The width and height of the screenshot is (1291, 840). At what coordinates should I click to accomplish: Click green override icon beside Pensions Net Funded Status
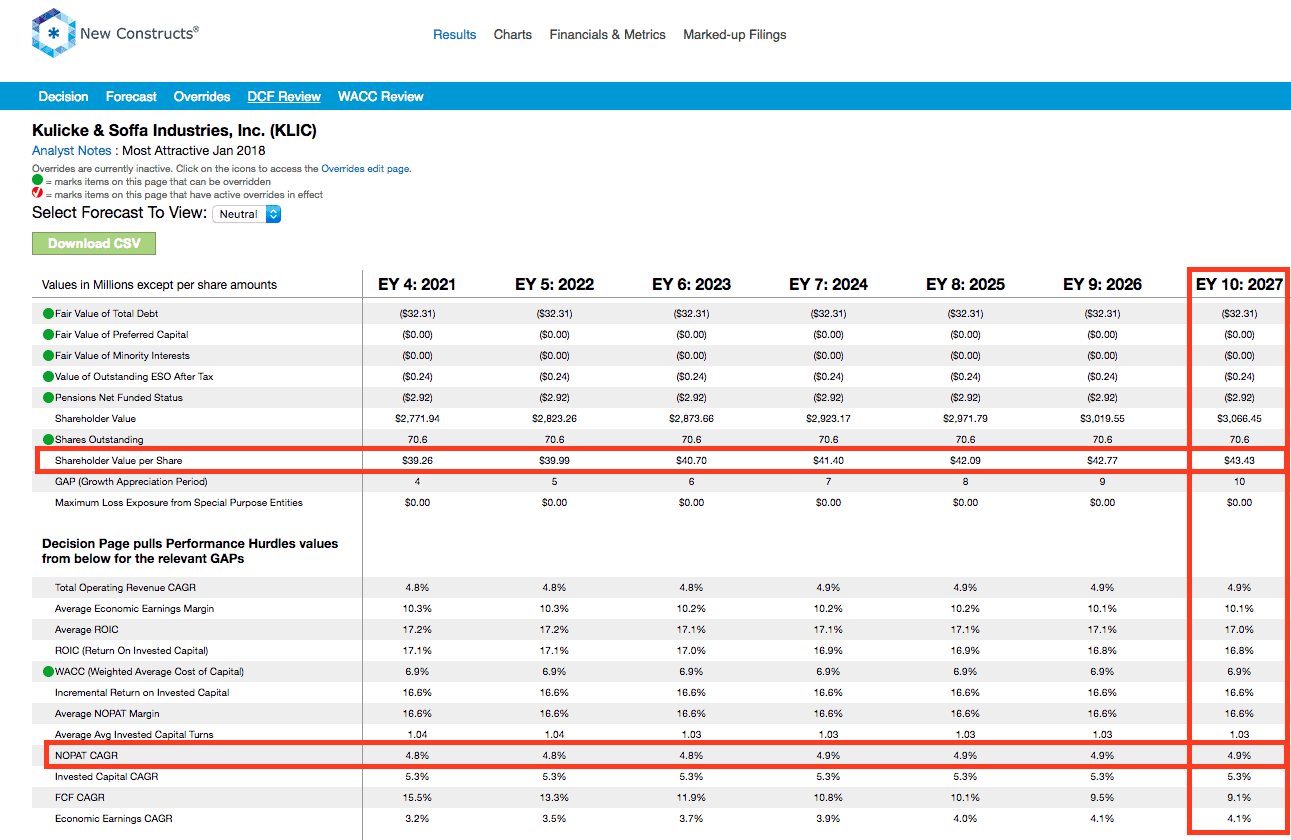click(x=48, y=398)
